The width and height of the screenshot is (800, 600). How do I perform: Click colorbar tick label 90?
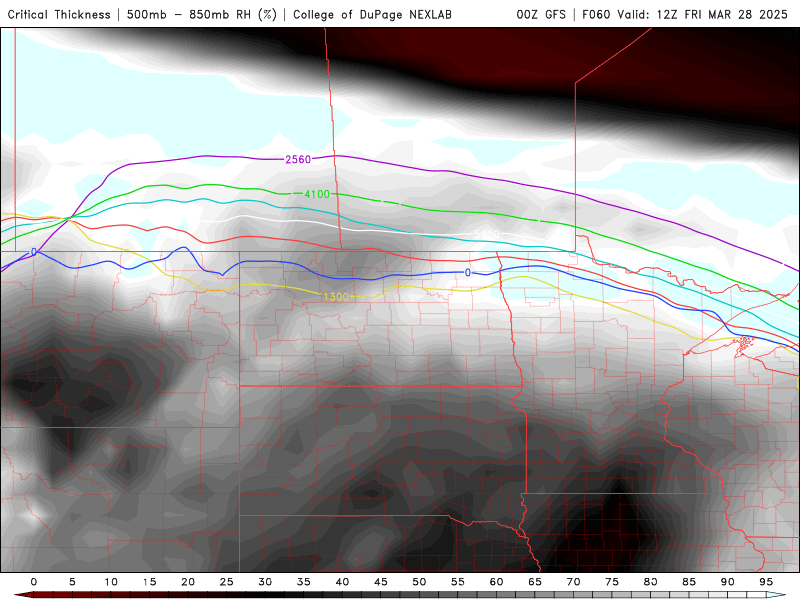click(x=728, y=582)
